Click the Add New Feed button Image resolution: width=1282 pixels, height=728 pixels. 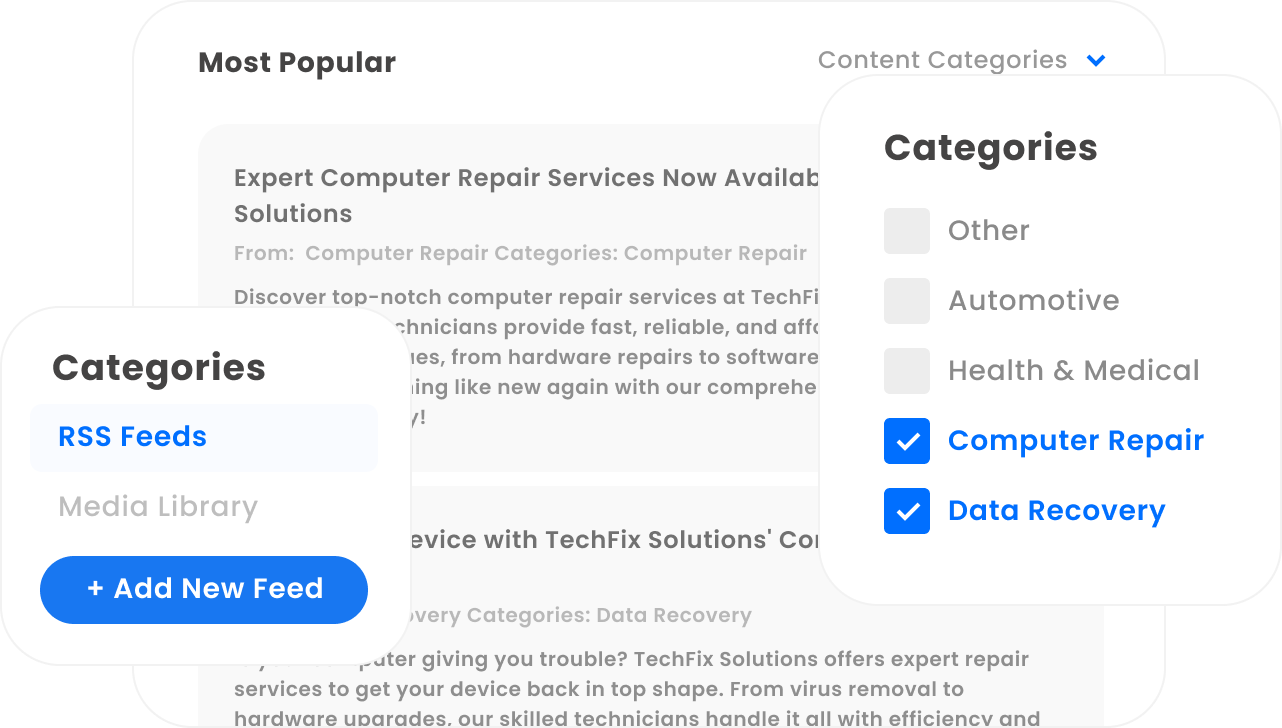(204, 589)
